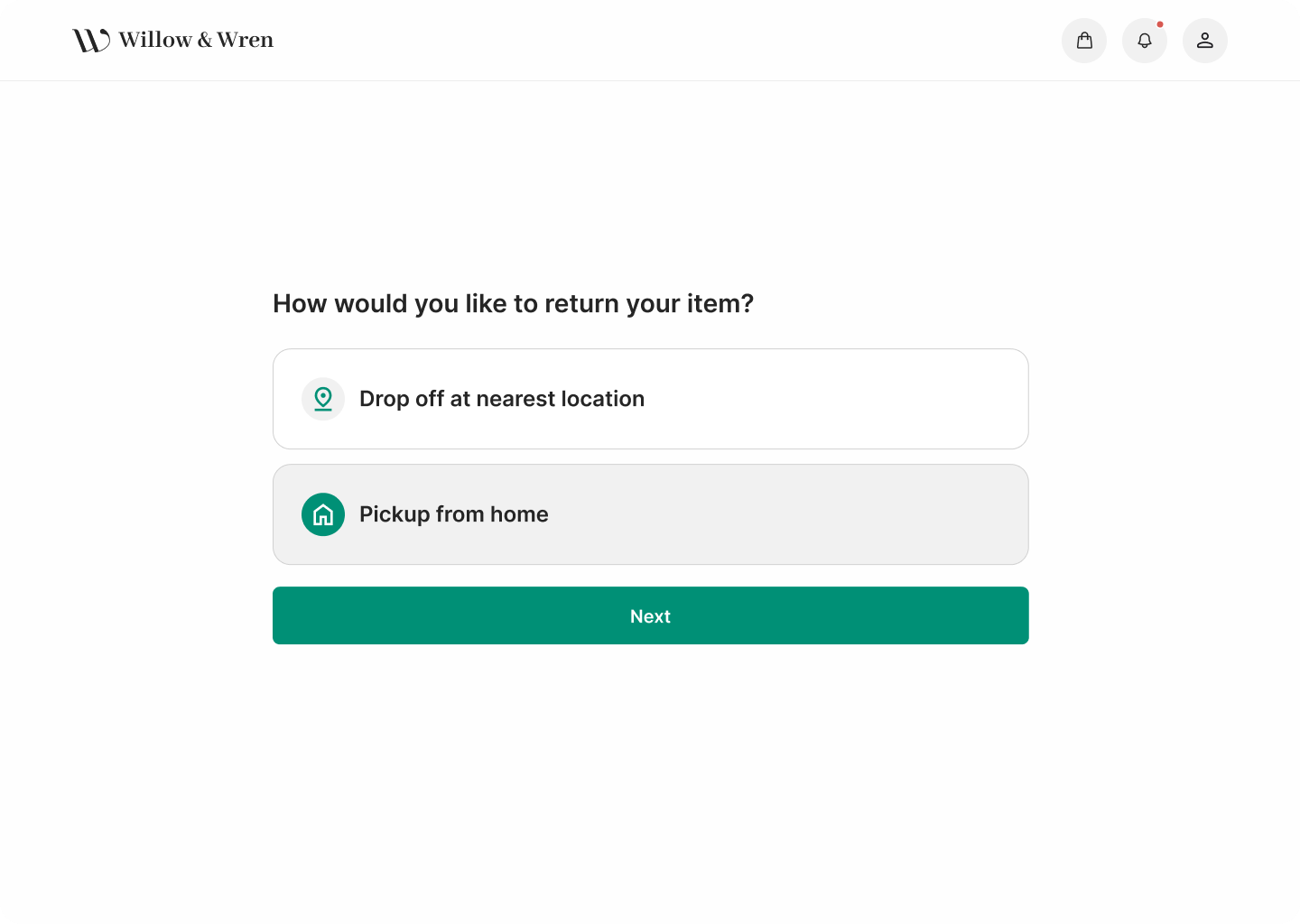This screenshot has height=924, width=1300.
Task: Open notifications panel from the header
Action: click(1145, 40)
